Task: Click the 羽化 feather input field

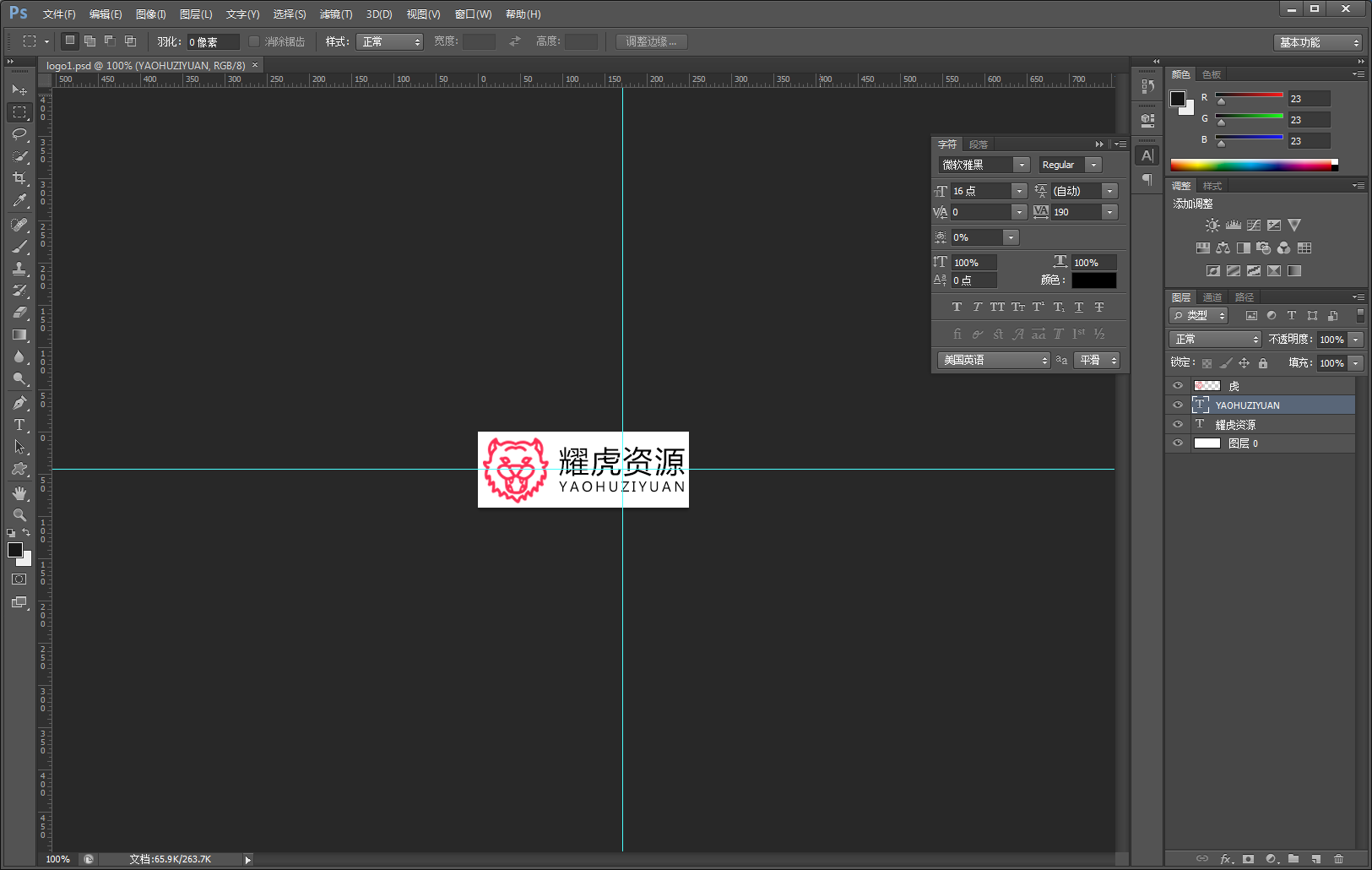Action: [212, 41]
